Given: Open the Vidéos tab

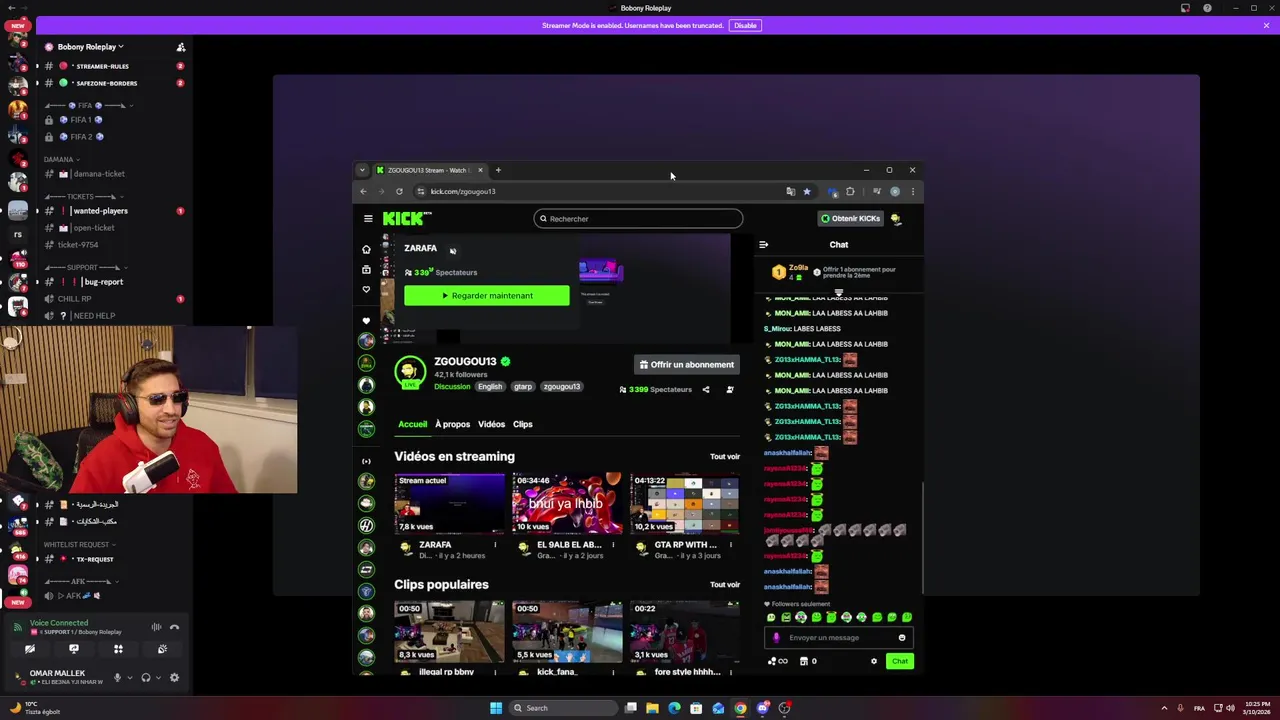Looking at the screenshot, I should click(491, 424).
